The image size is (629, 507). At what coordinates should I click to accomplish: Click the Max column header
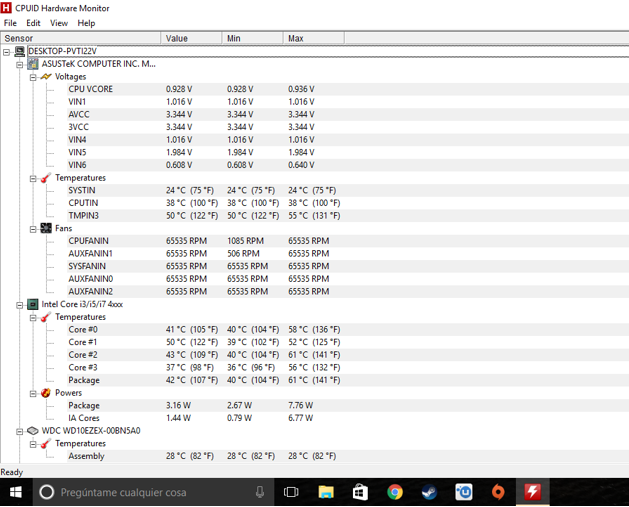[313, 38]
